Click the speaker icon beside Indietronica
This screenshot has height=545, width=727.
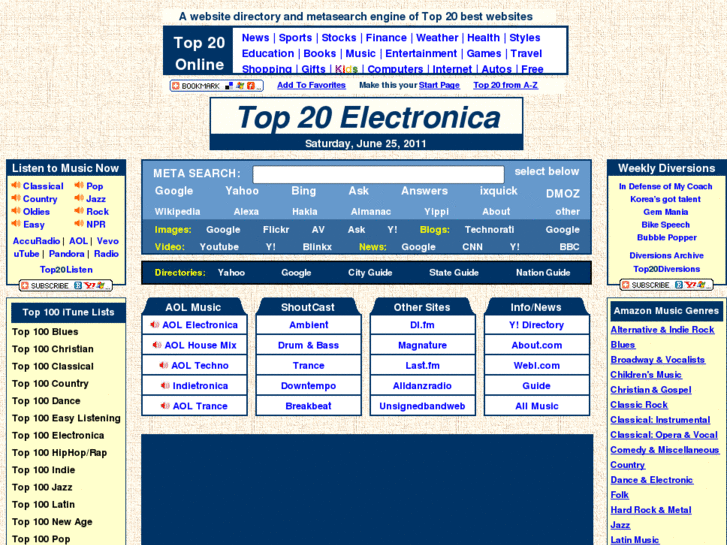click(165, 385)
